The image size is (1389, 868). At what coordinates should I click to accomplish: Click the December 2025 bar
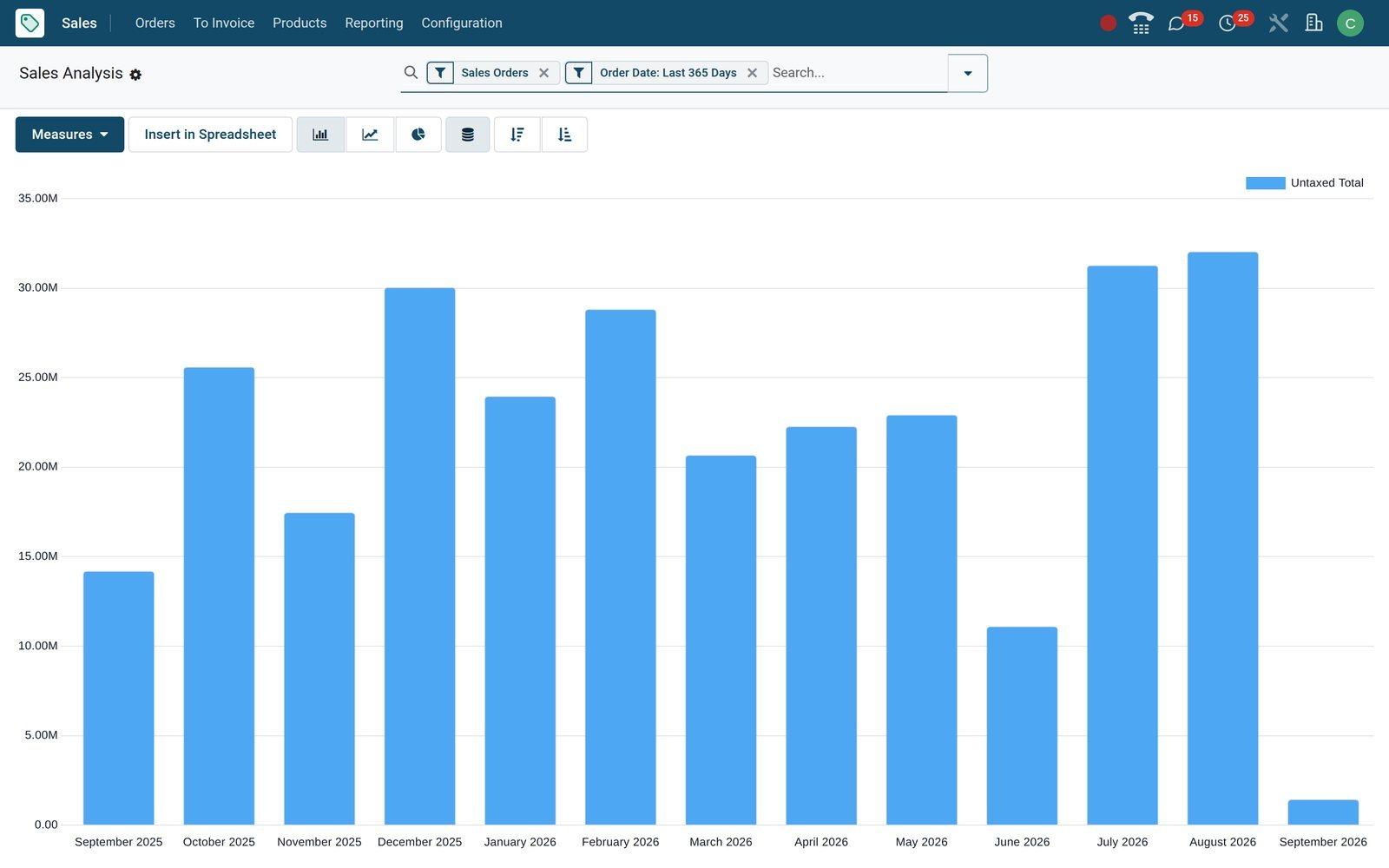[419, 556]
